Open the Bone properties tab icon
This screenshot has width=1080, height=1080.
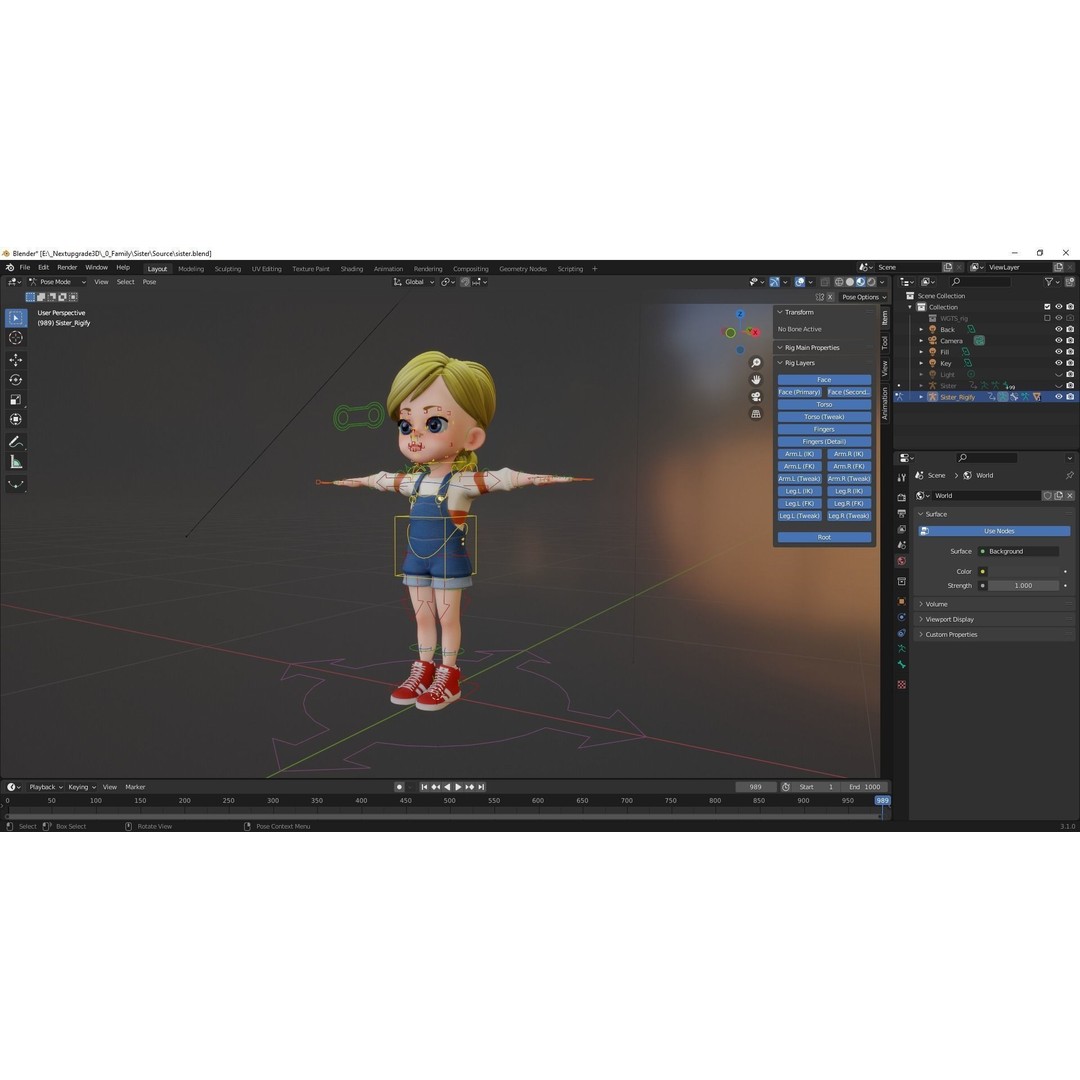902,665
